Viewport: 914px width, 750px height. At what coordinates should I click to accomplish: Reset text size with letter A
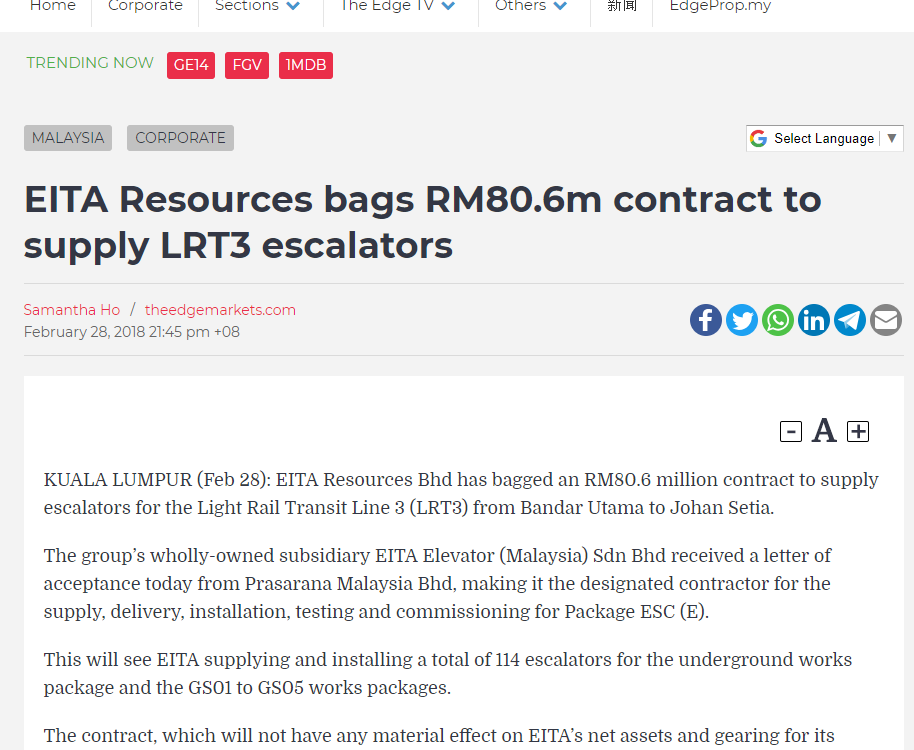tap(824, 431)
